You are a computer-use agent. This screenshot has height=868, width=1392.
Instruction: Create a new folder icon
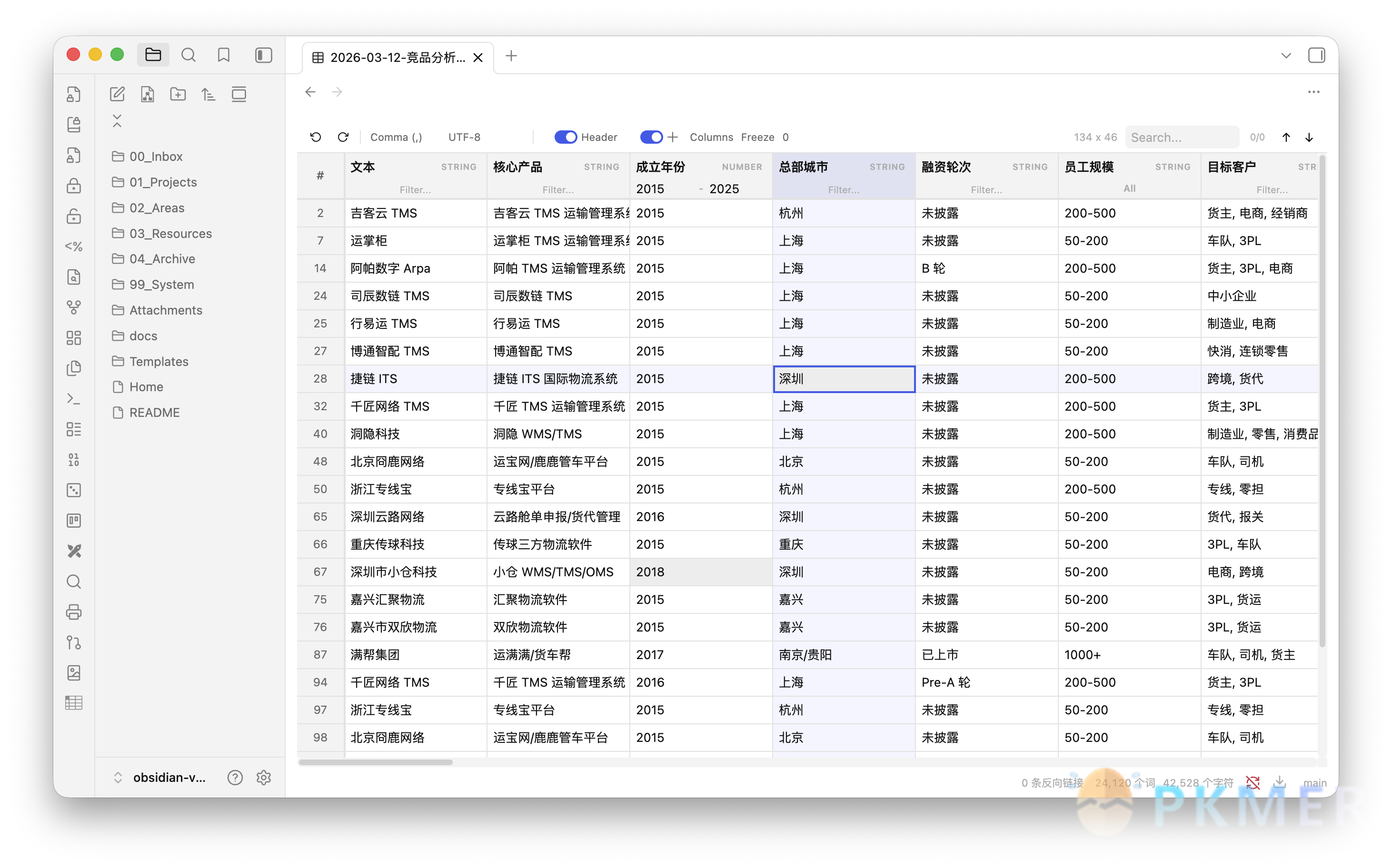(x=178, y=94)
